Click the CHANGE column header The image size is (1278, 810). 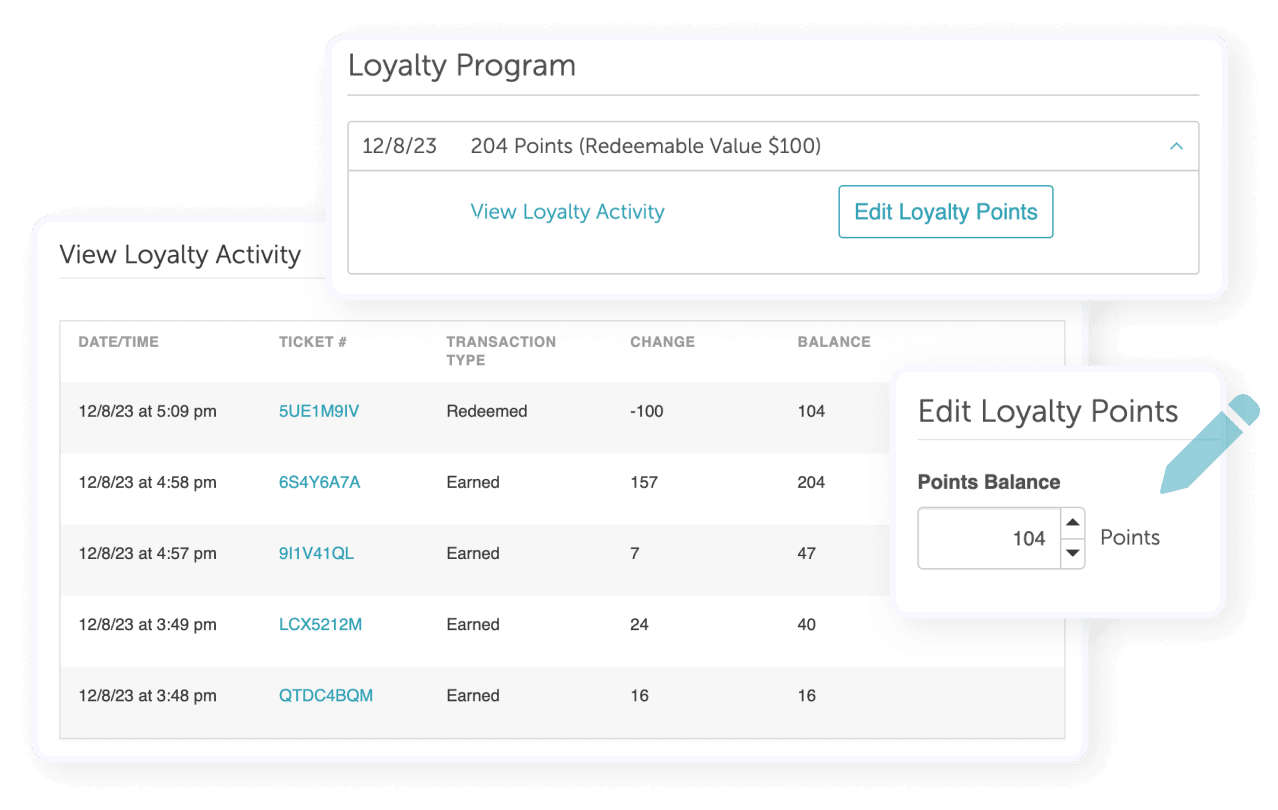click(662, 342)
